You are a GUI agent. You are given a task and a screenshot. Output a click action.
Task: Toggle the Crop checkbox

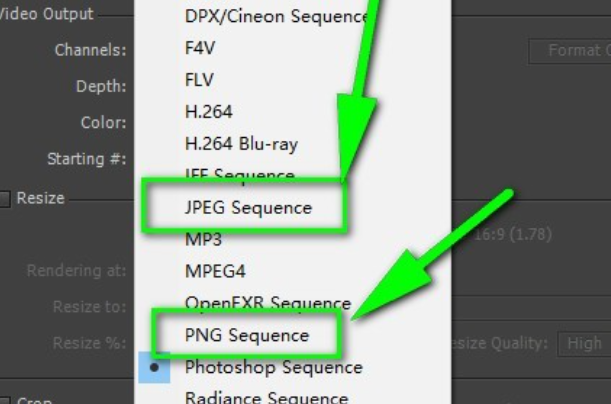tap(6, 399)
